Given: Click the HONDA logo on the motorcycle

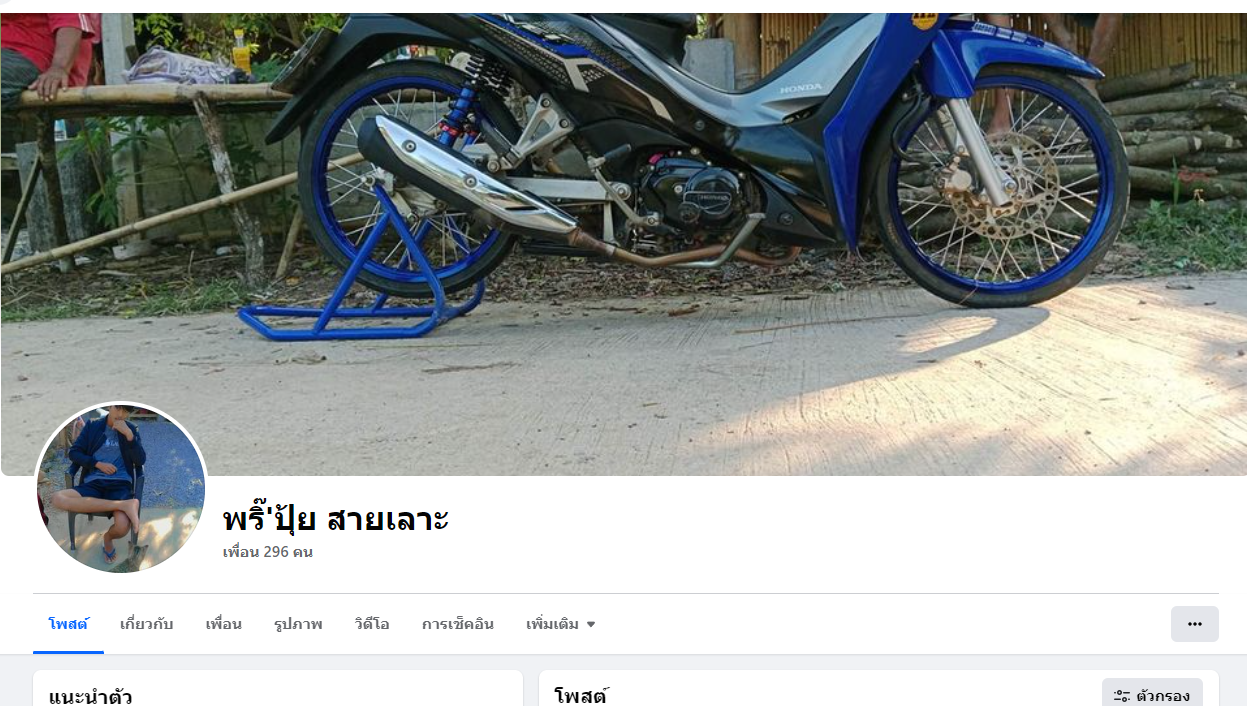Looking at the screenshot, I should click(x=802, y=88).
